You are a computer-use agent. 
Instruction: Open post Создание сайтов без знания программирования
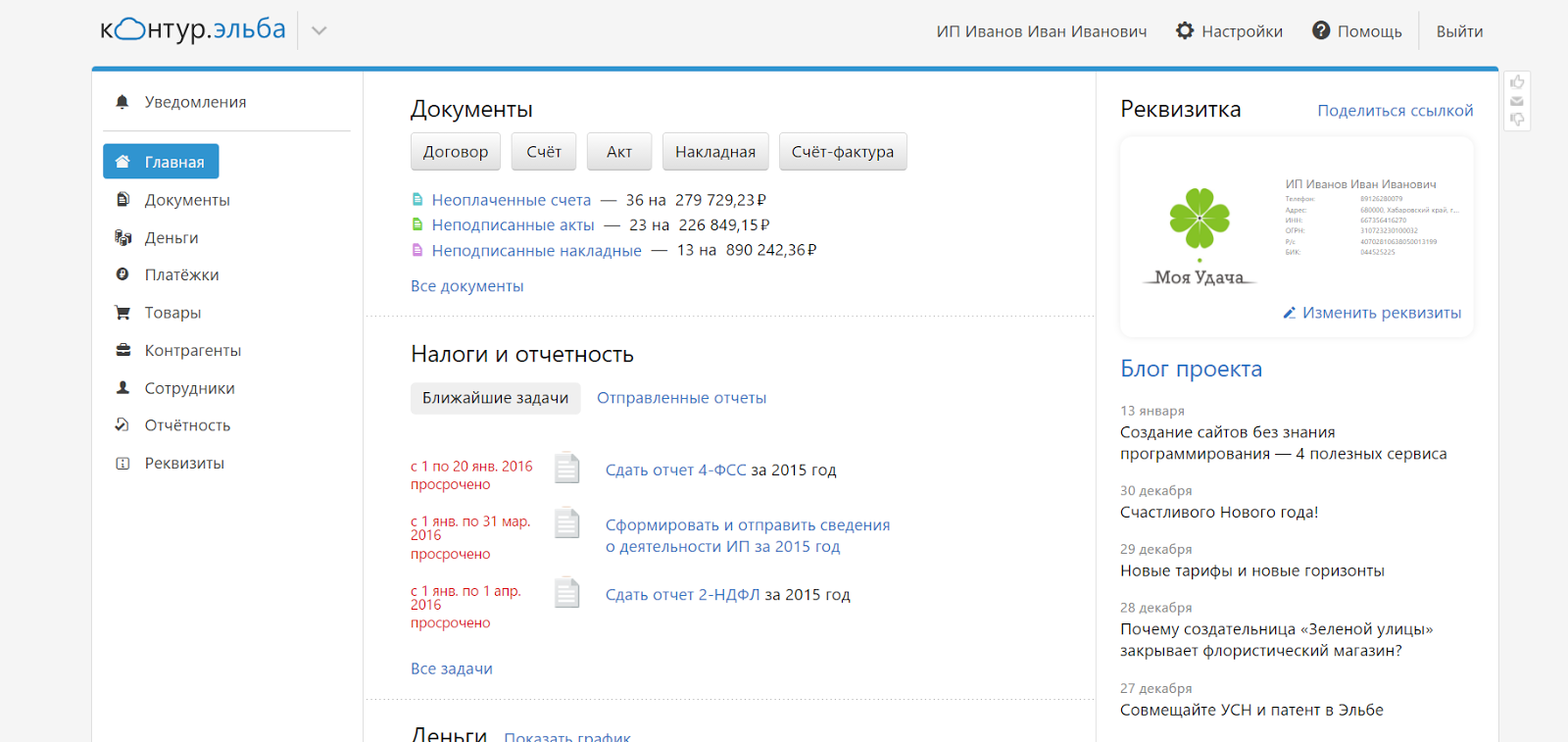[1284, 443]
